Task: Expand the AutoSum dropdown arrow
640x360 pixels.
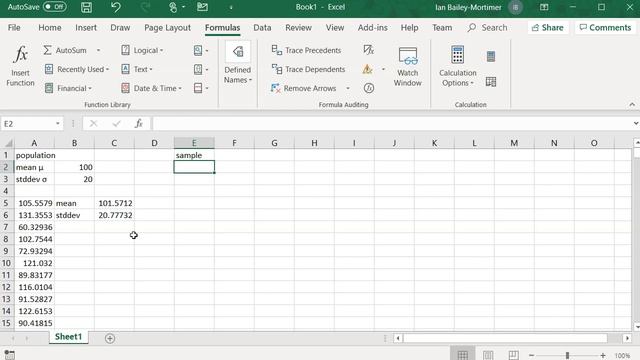Action: [98, 50]
